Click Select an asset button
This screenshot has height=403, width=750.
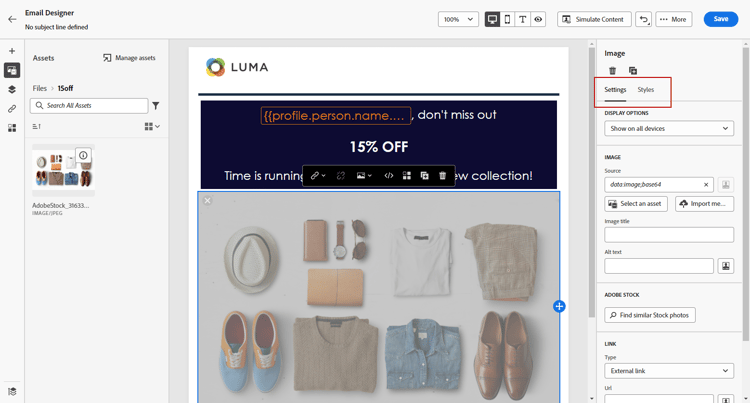(636, 204)
